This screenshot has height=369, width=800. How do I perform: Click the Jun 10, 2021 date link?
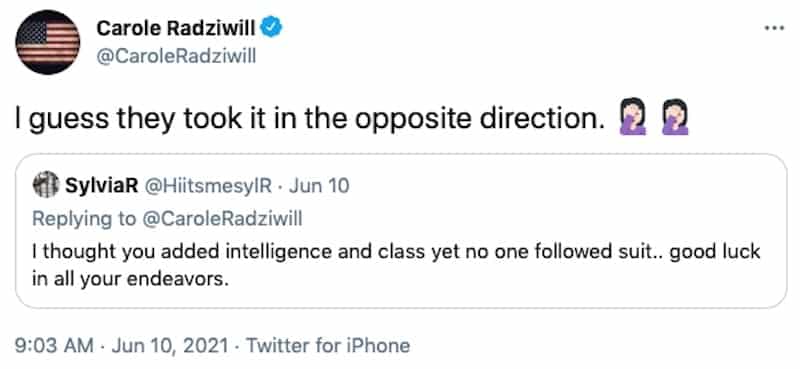[170, 346]
